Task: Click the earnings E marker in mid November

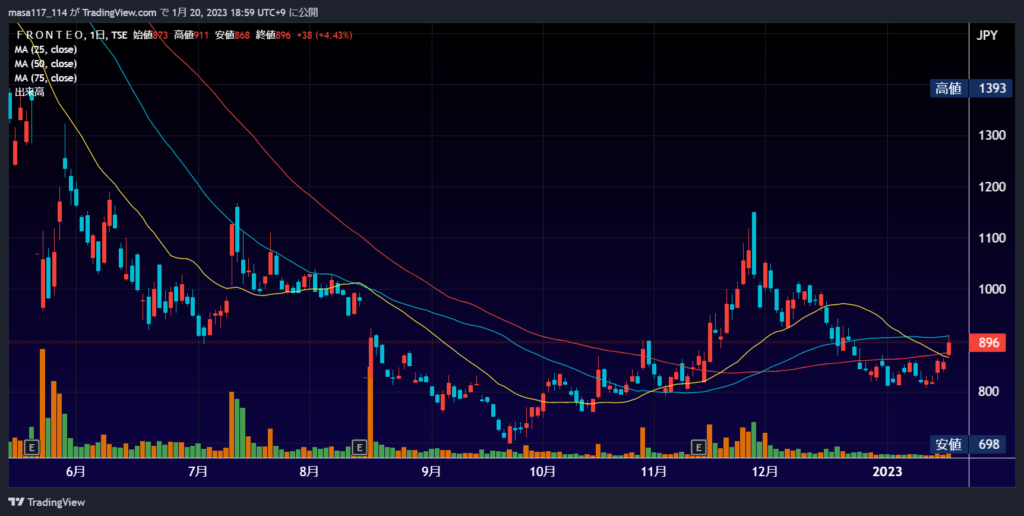Action: click(x=699, y=447)
